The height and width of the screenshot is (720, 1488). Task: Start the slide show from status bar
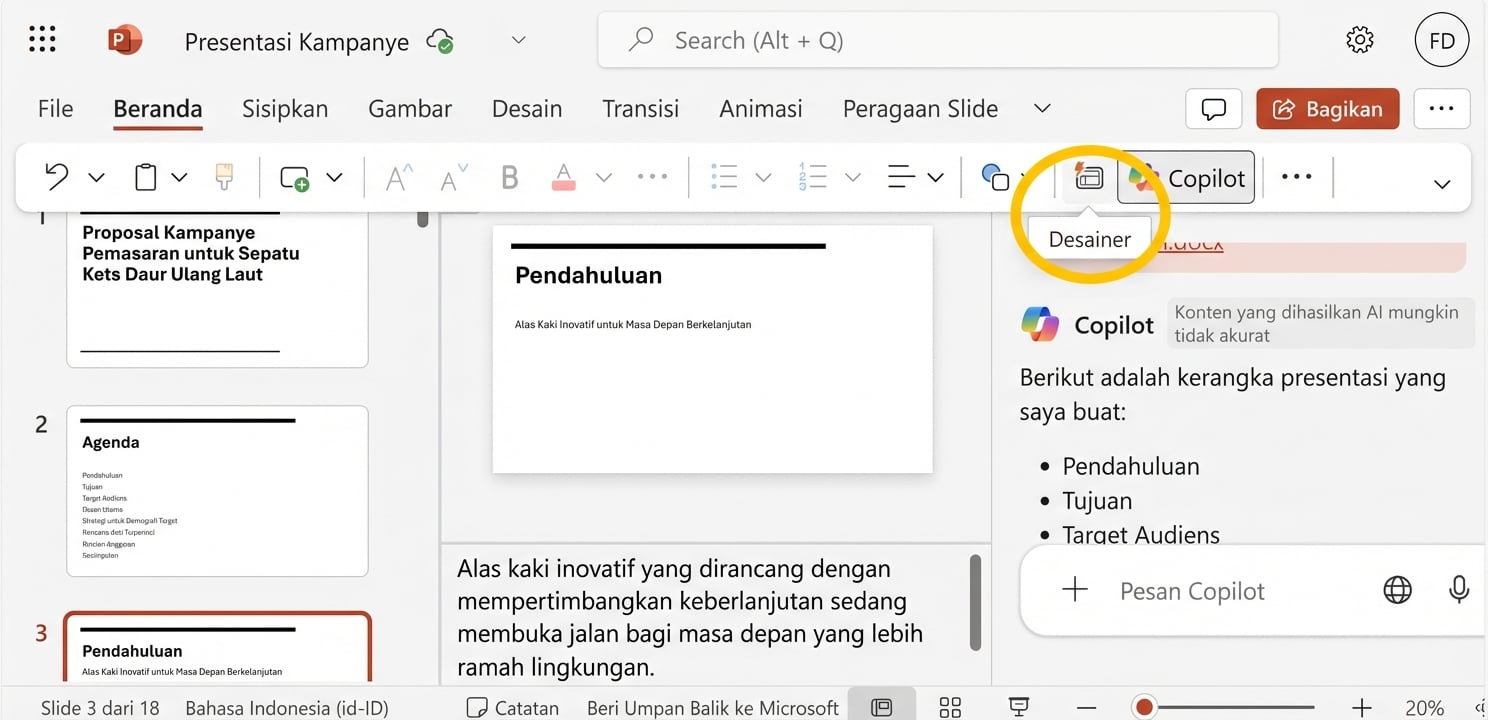(1017, 707)
